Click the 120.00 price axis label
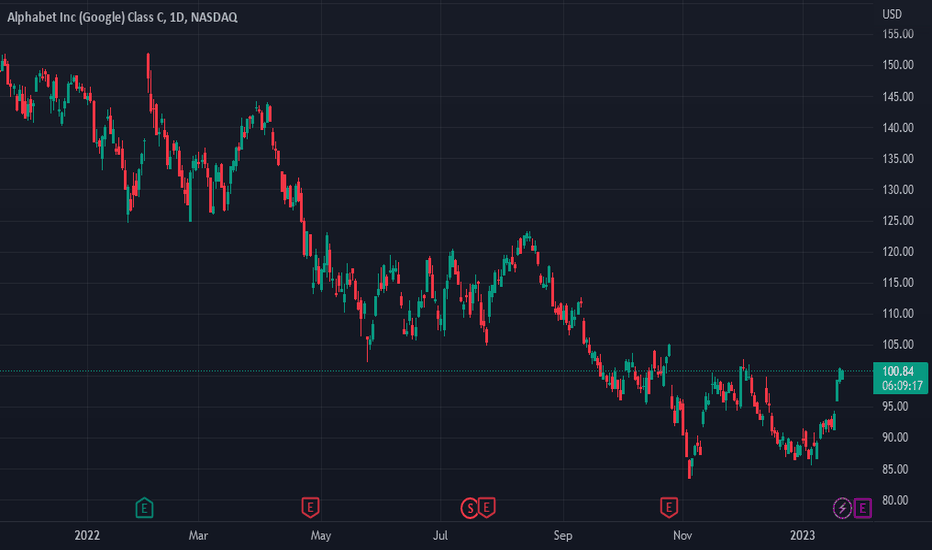 [898, 252]
